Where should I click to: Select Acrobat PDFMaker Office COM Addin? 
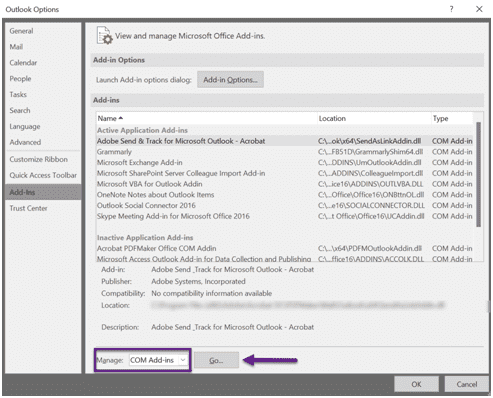(x=284, y=248)
